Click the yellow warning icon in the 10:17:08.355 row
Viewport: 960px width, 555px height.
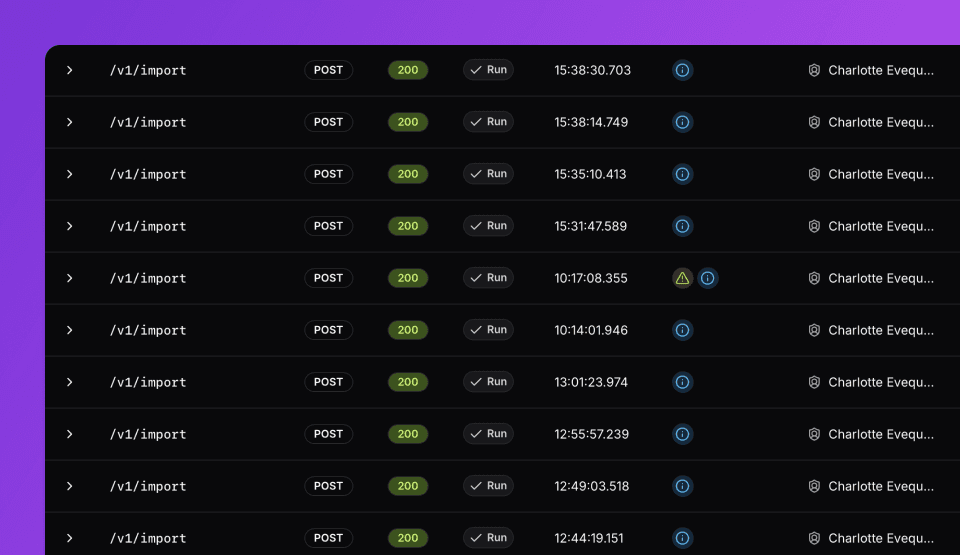tap(682, 278)
